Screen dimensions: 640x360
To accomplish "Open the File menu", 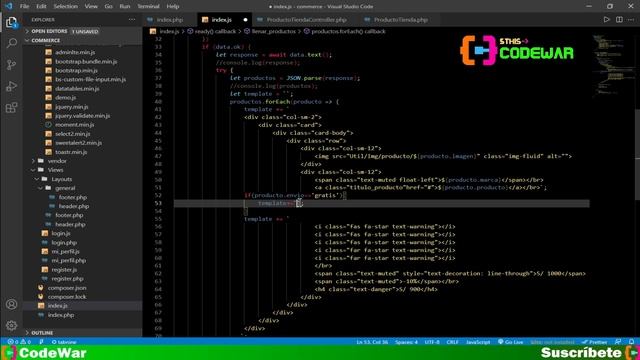I will [x=24, y=6].
